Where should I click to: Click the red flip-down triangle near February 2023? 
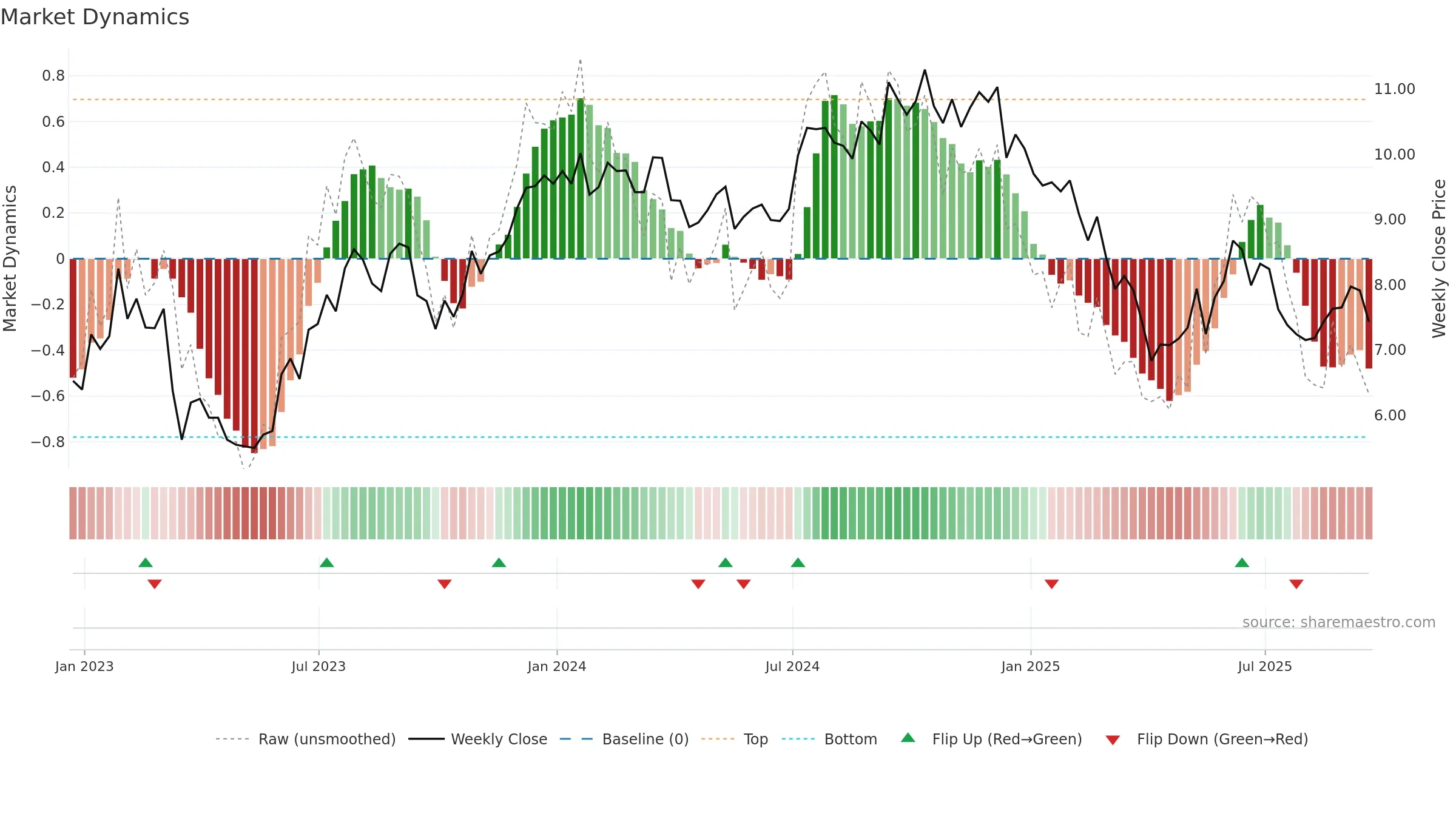tap(155, 584)
